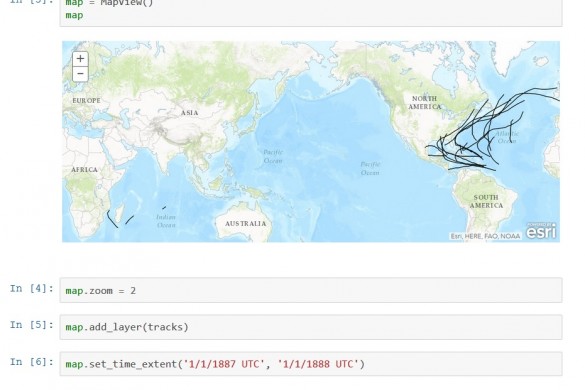The image size is (585, 390).
Task: Open the Esri, HERE, FAO, NOAA attribution
Action: (x=485, y=236)
